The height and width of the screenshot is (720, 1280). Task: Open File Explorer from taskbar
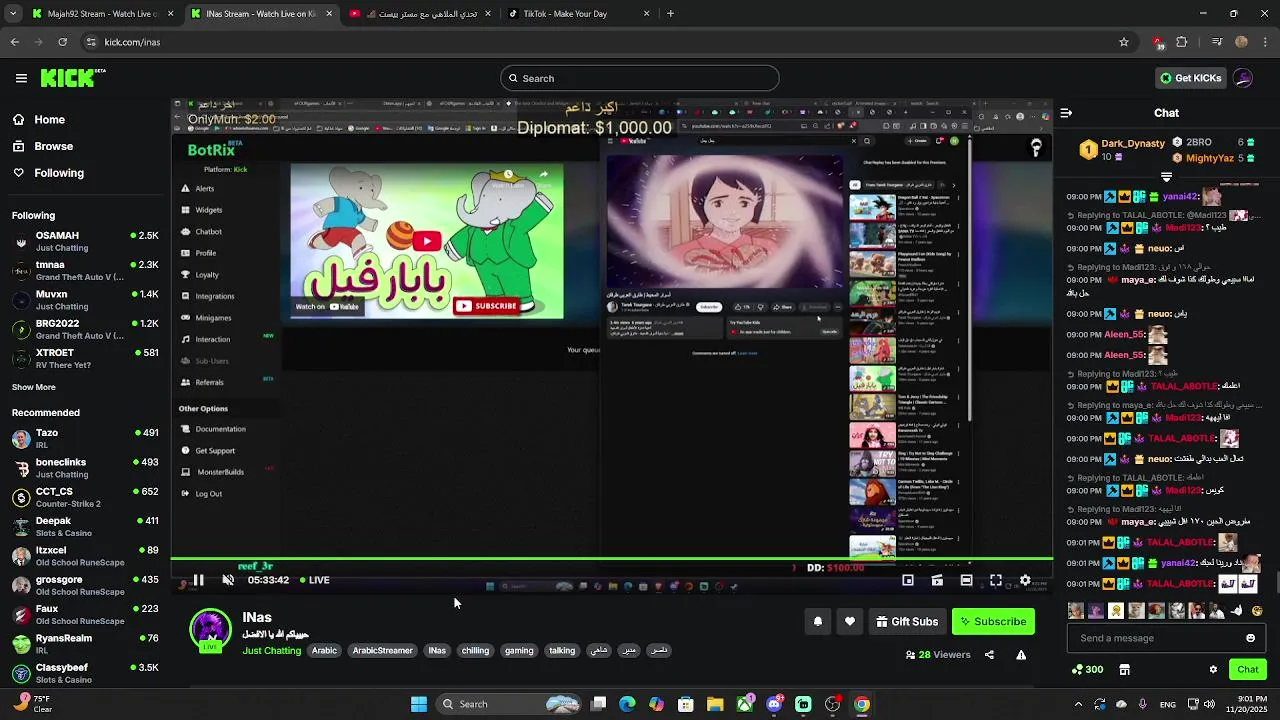(715, 704)
